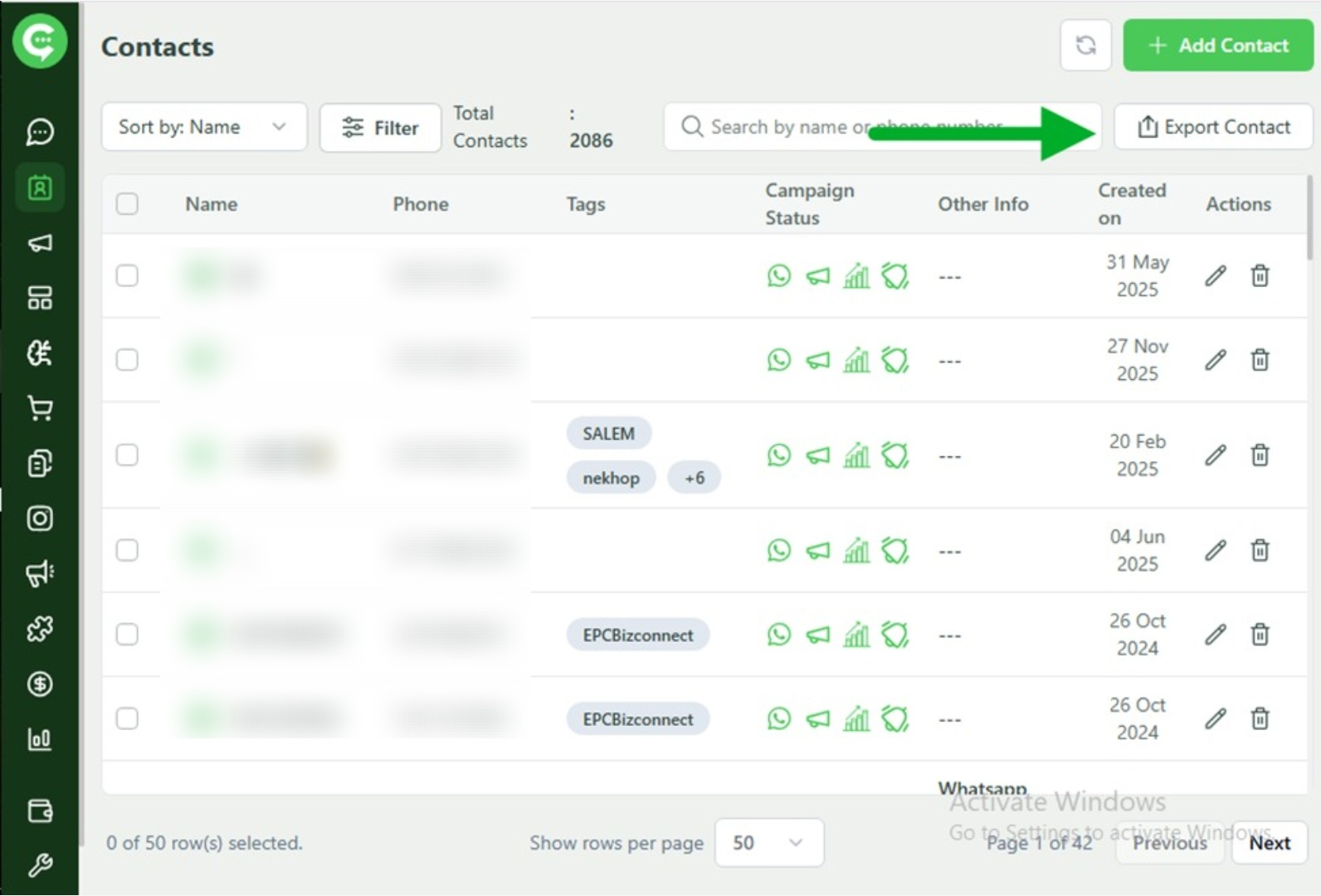Click the date 20 Feb 2025

point(1137,455)
